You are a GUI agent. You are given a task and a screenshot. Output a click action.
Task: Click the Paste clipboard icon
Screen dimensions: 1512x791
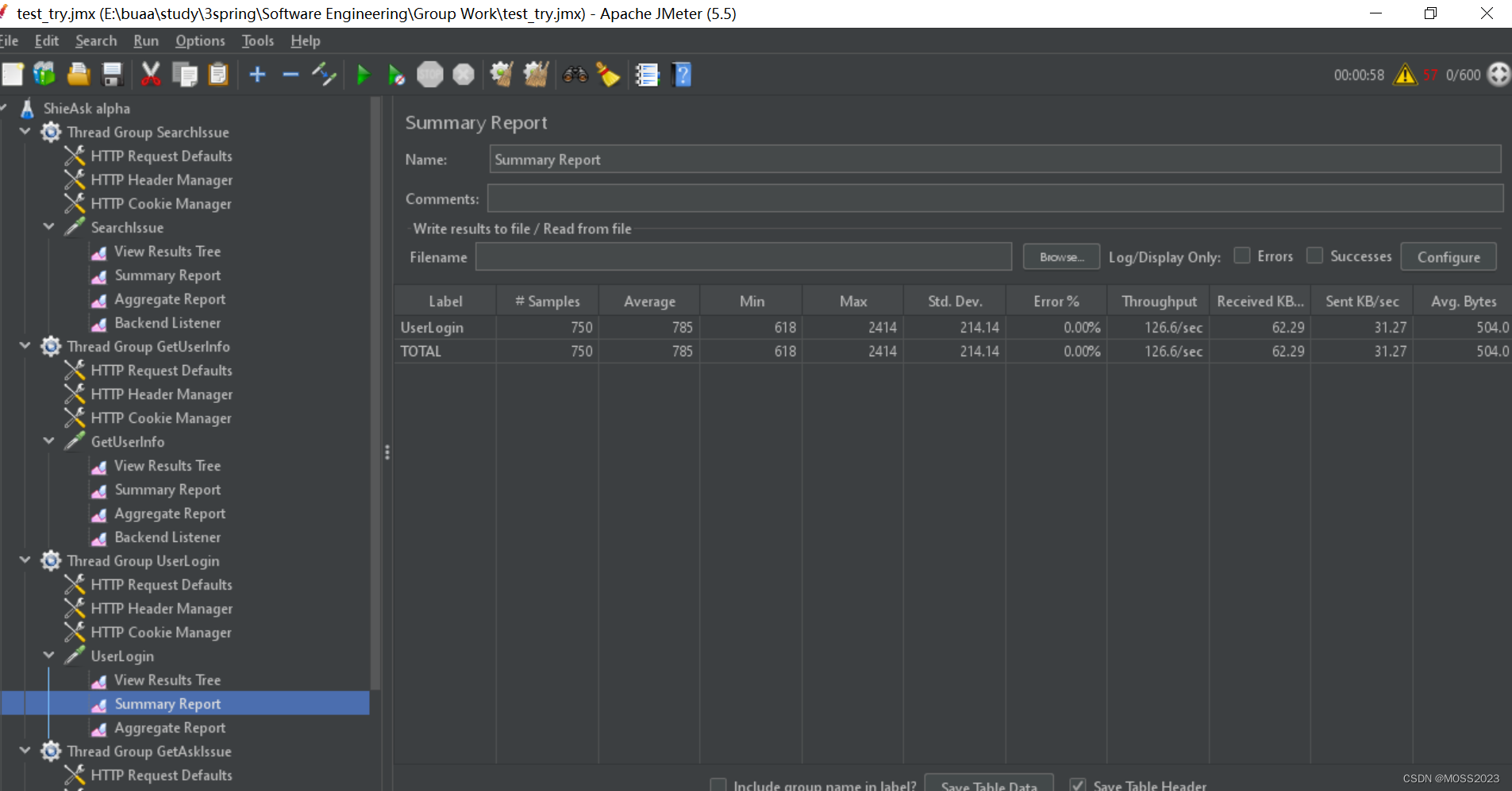click(x=218, y=75)
